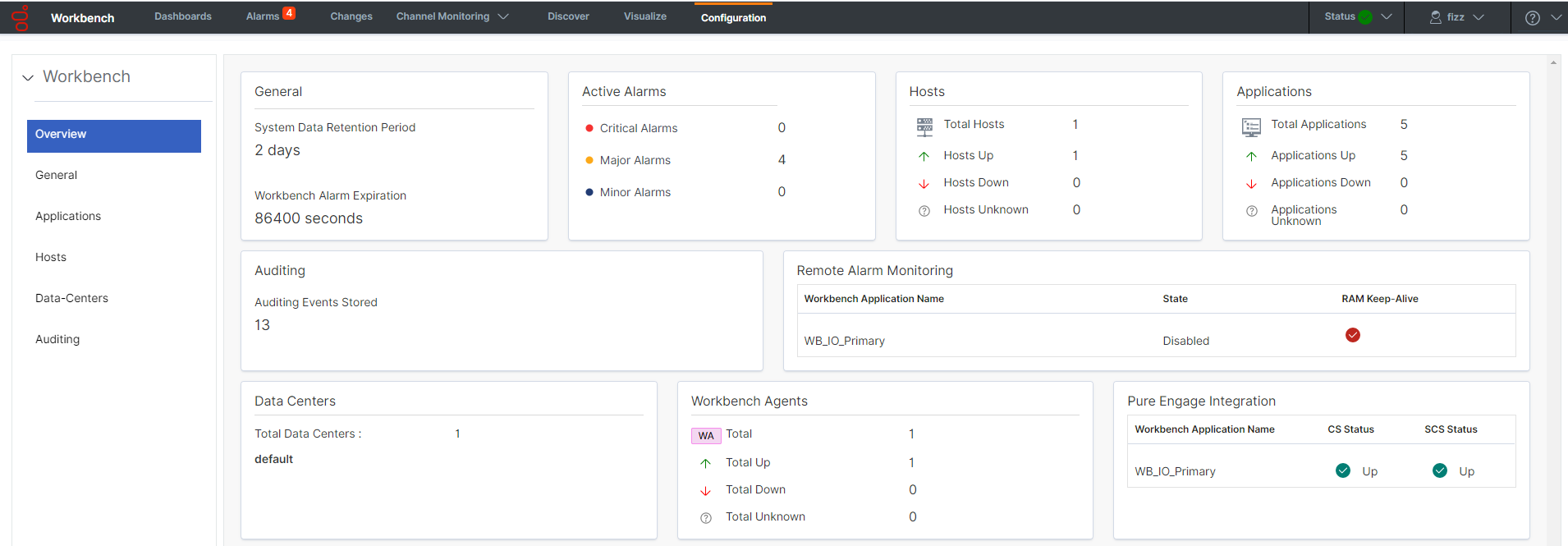
Task: Click the Total Hosts server icon
Action: pyautogui.click(x=924, y=126)
